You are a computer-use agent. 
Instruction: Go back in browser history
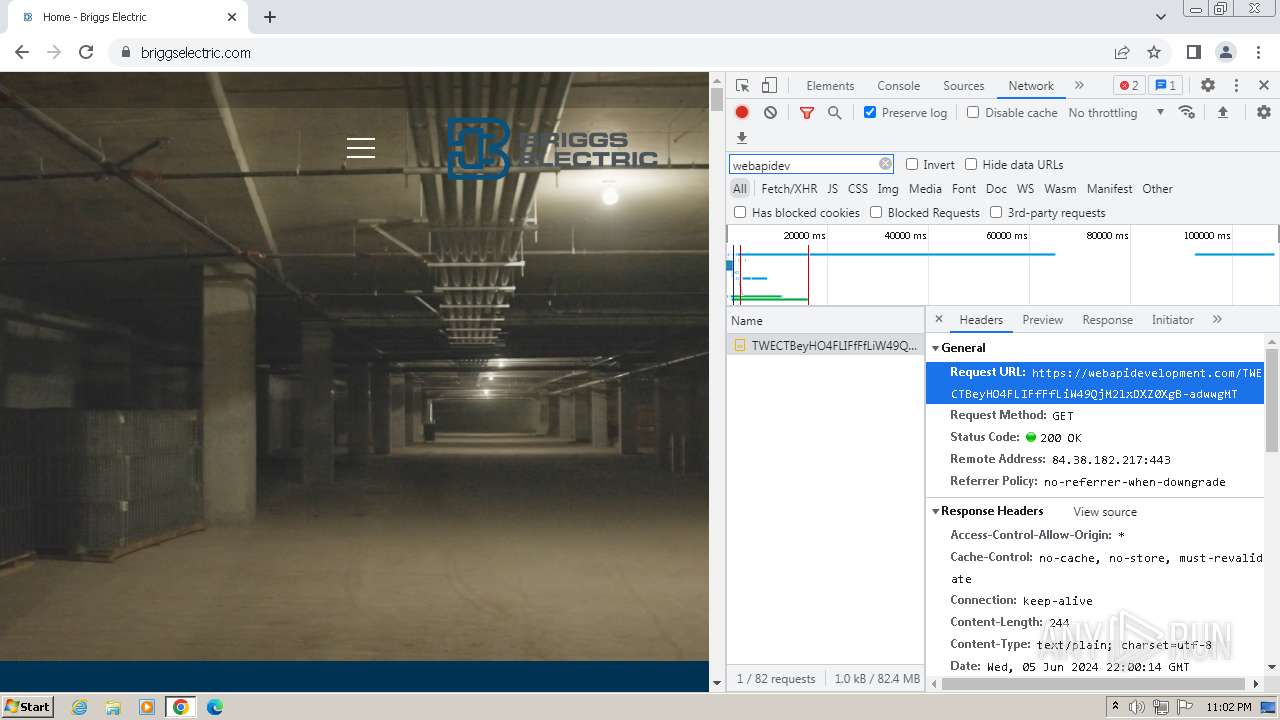(22, 52)
